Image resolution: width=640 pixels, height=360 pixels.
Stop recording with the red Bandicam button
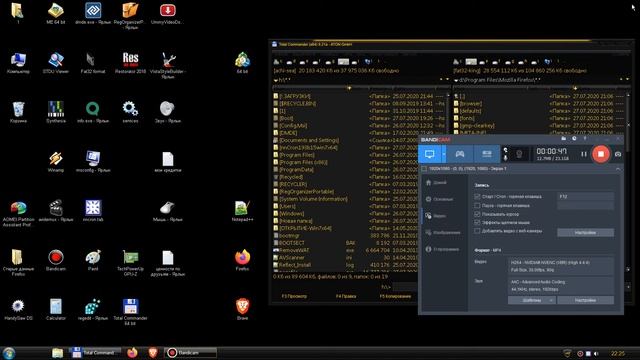click(x=601, y=154)
